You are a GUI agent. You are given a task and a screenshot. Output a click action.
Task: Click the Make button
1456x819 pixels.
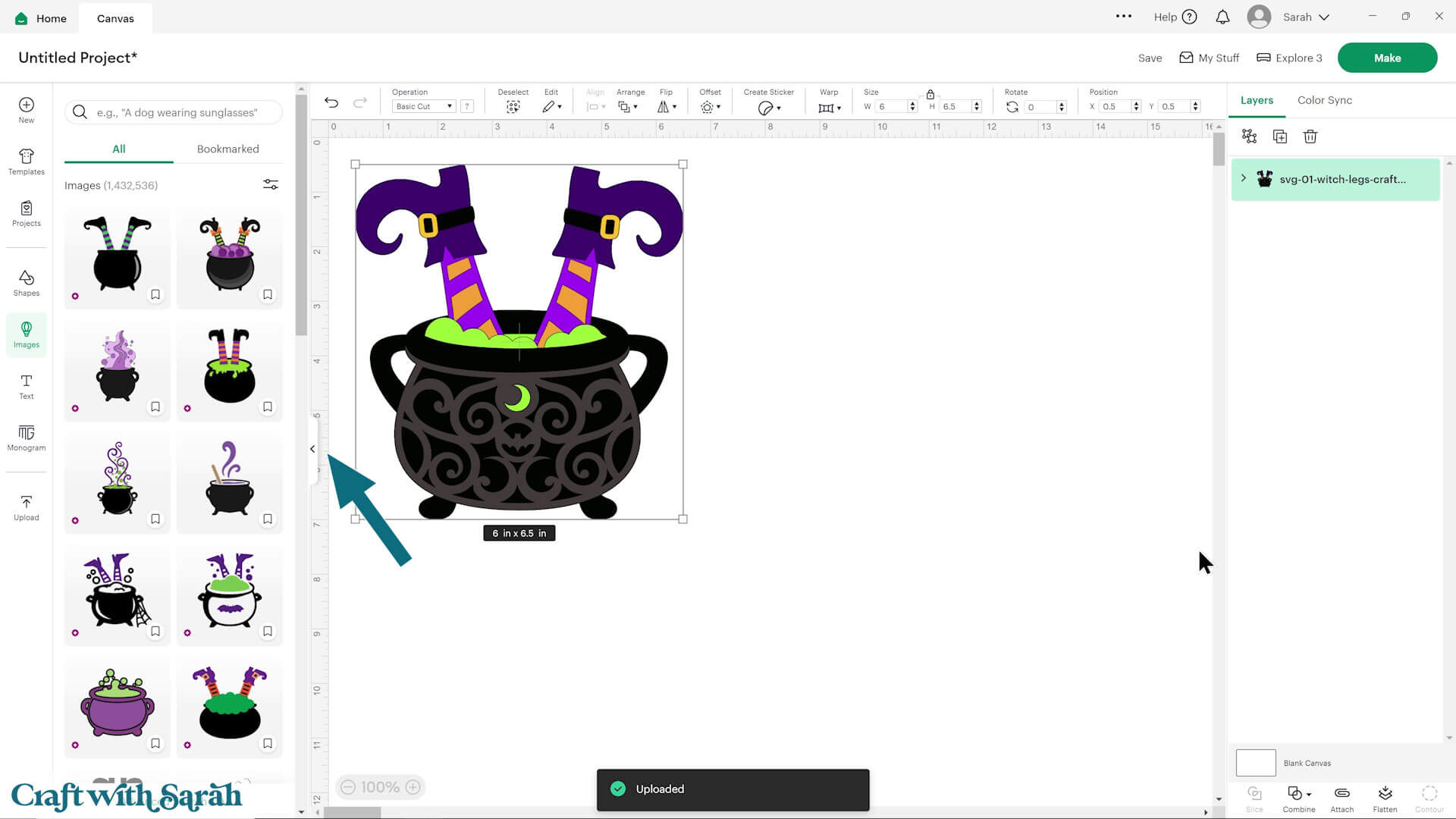tap(1387, 57)
